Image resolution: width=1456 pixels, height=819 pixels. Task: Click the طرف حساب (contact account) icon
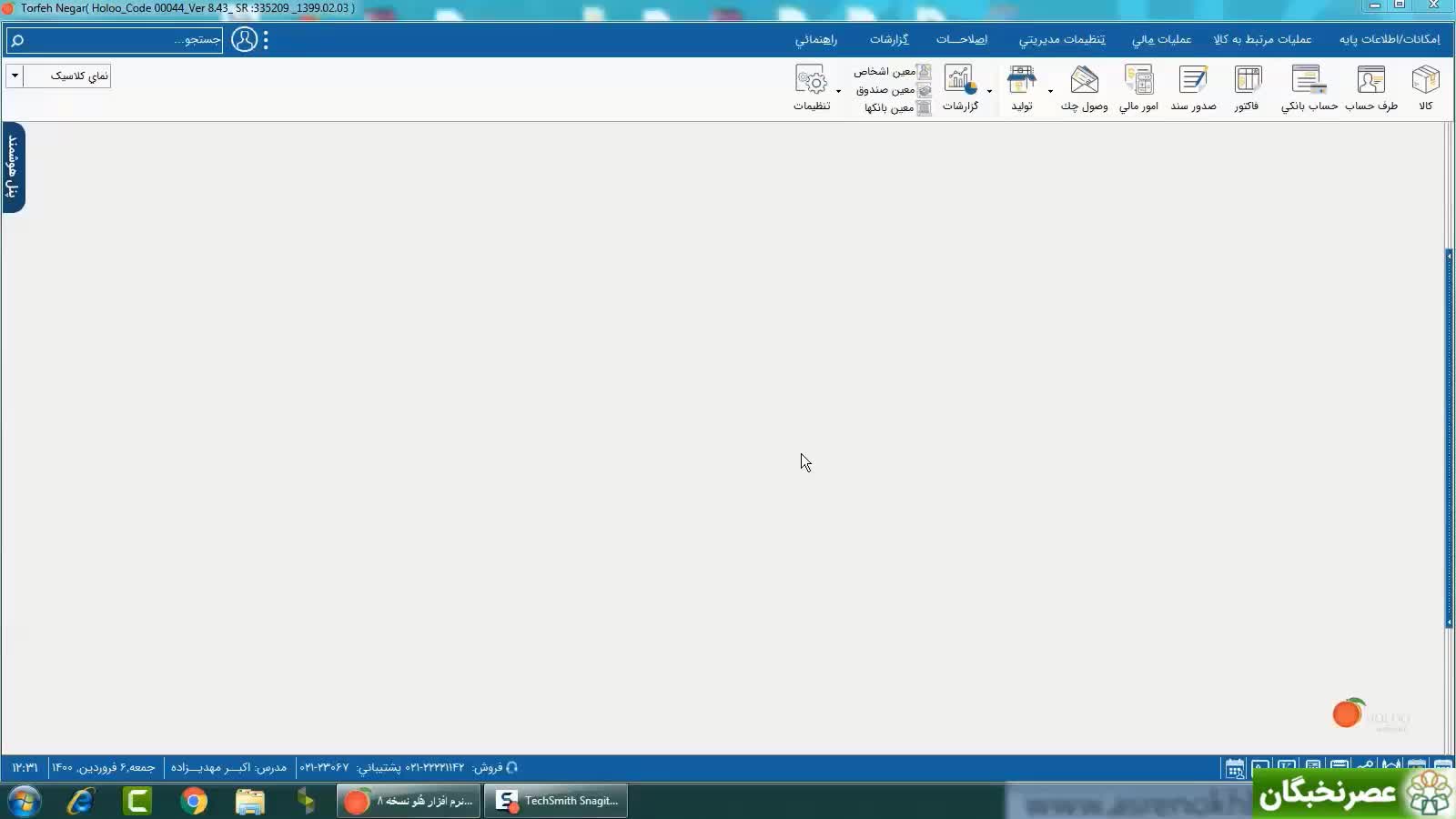click(1370, 87)
